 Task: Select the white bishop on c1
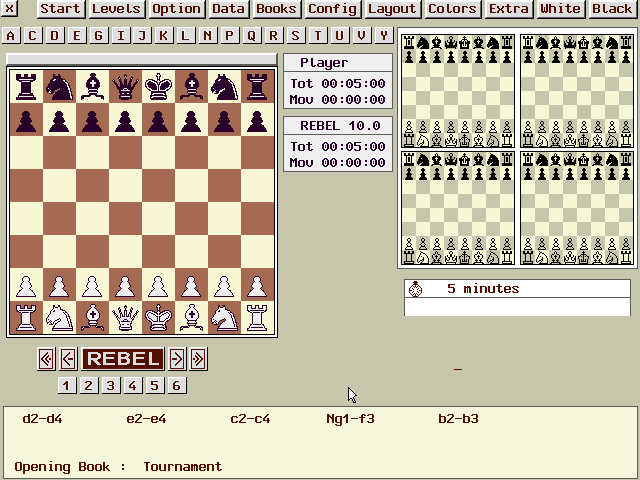coord(92,318)
